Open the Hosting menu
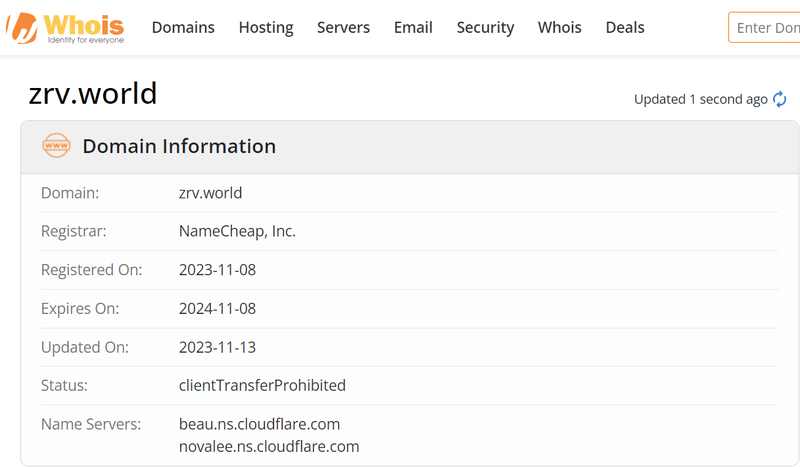 [266, 28]
